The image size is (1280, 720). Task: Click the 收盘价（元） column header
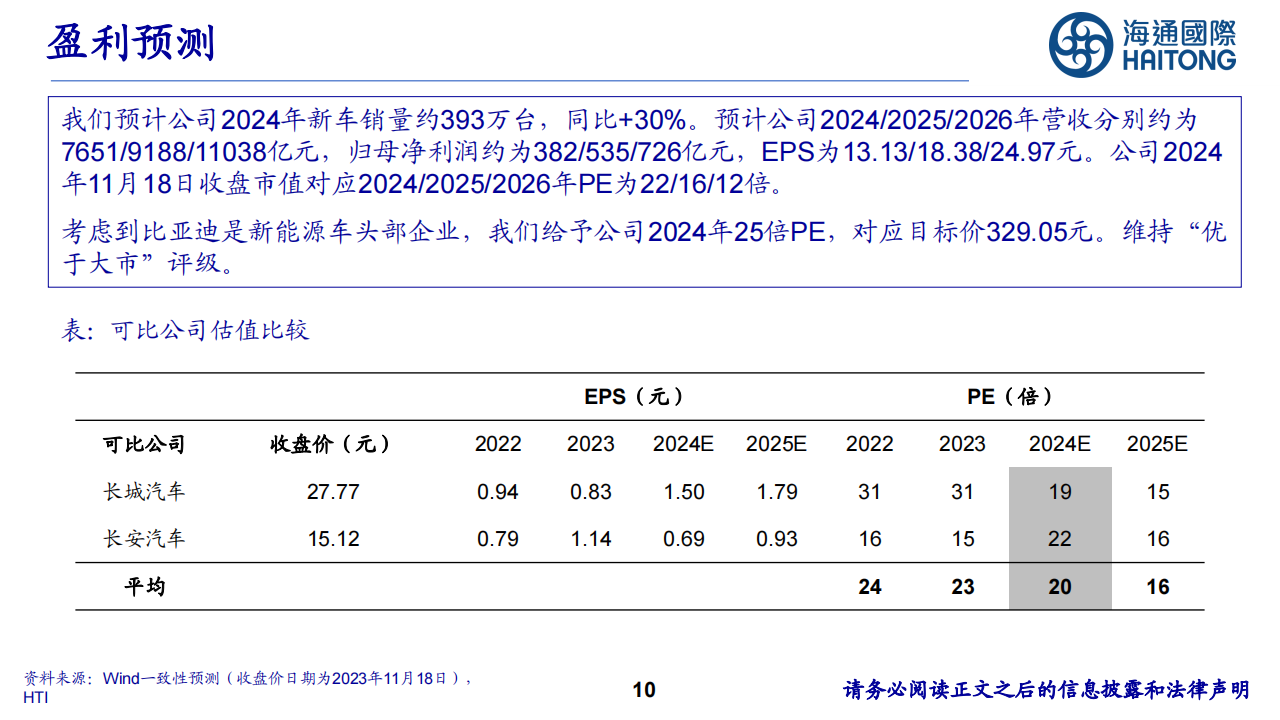331,444
